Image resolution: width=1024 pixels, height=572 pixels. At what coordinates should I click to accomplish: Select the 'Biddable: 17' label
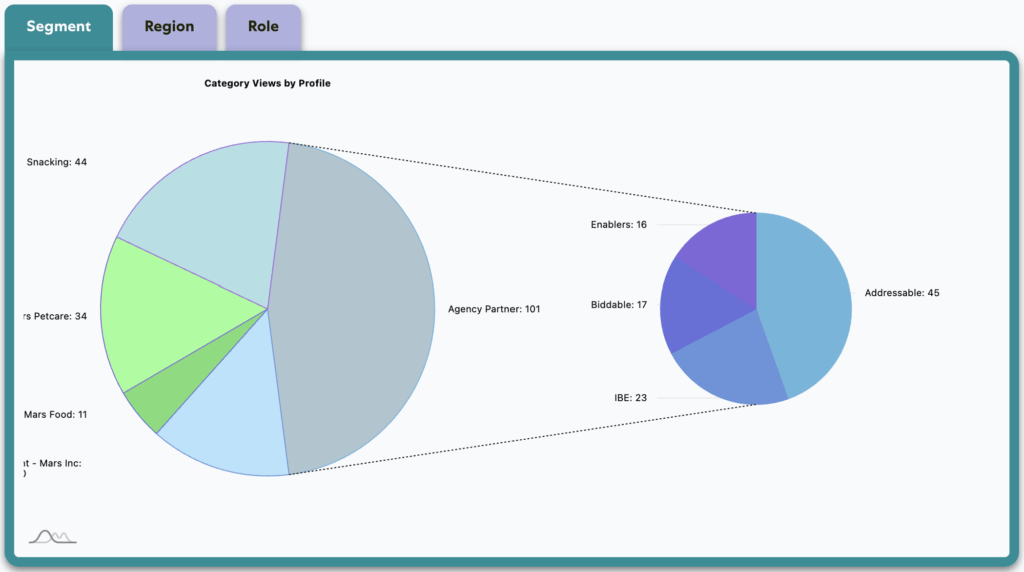pyautogui.click(x=618, y=305)
